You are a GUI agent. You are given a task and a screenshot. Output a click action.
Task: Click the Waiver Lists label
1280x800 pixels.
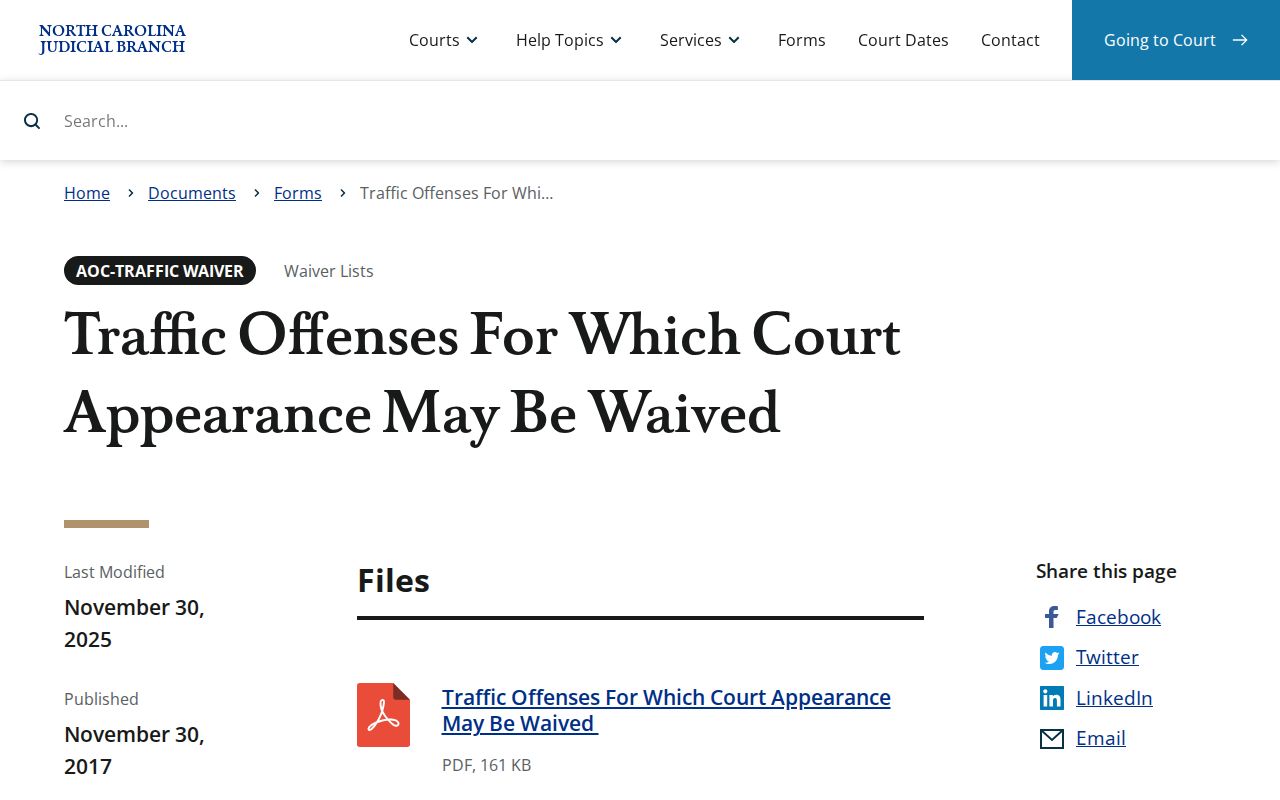[329, 271]
